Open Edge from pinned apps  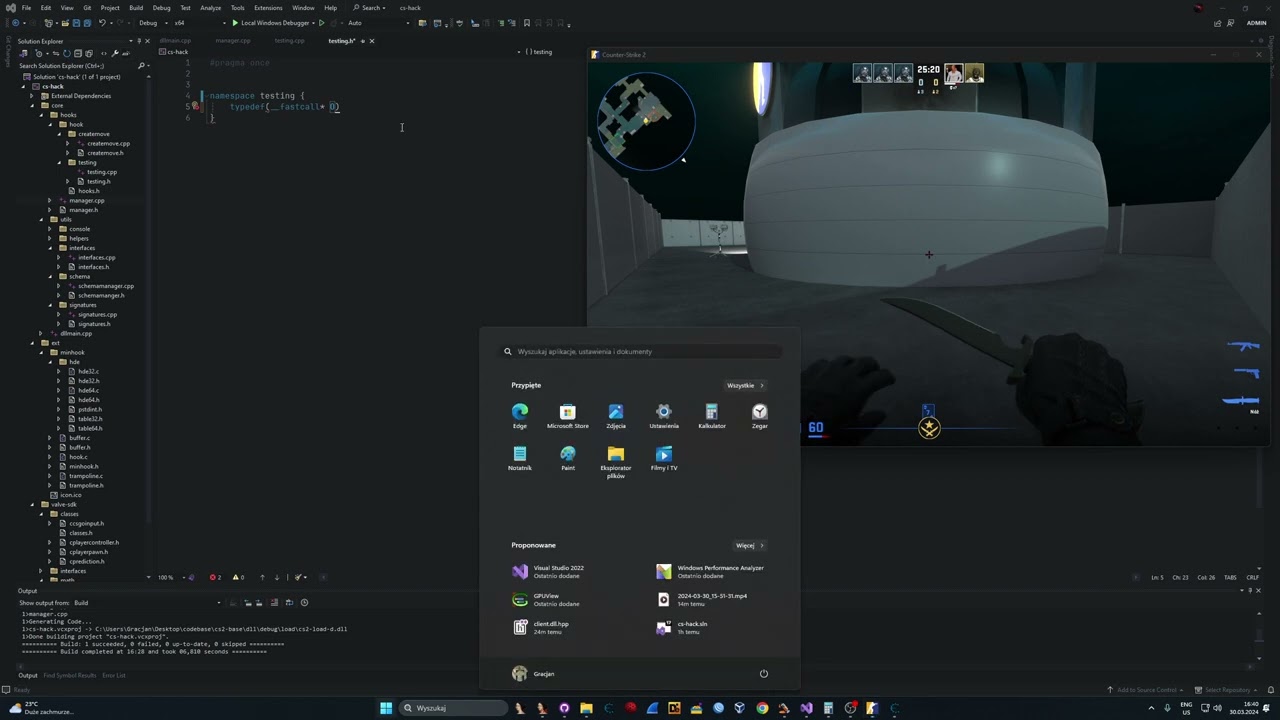(520, 416)
